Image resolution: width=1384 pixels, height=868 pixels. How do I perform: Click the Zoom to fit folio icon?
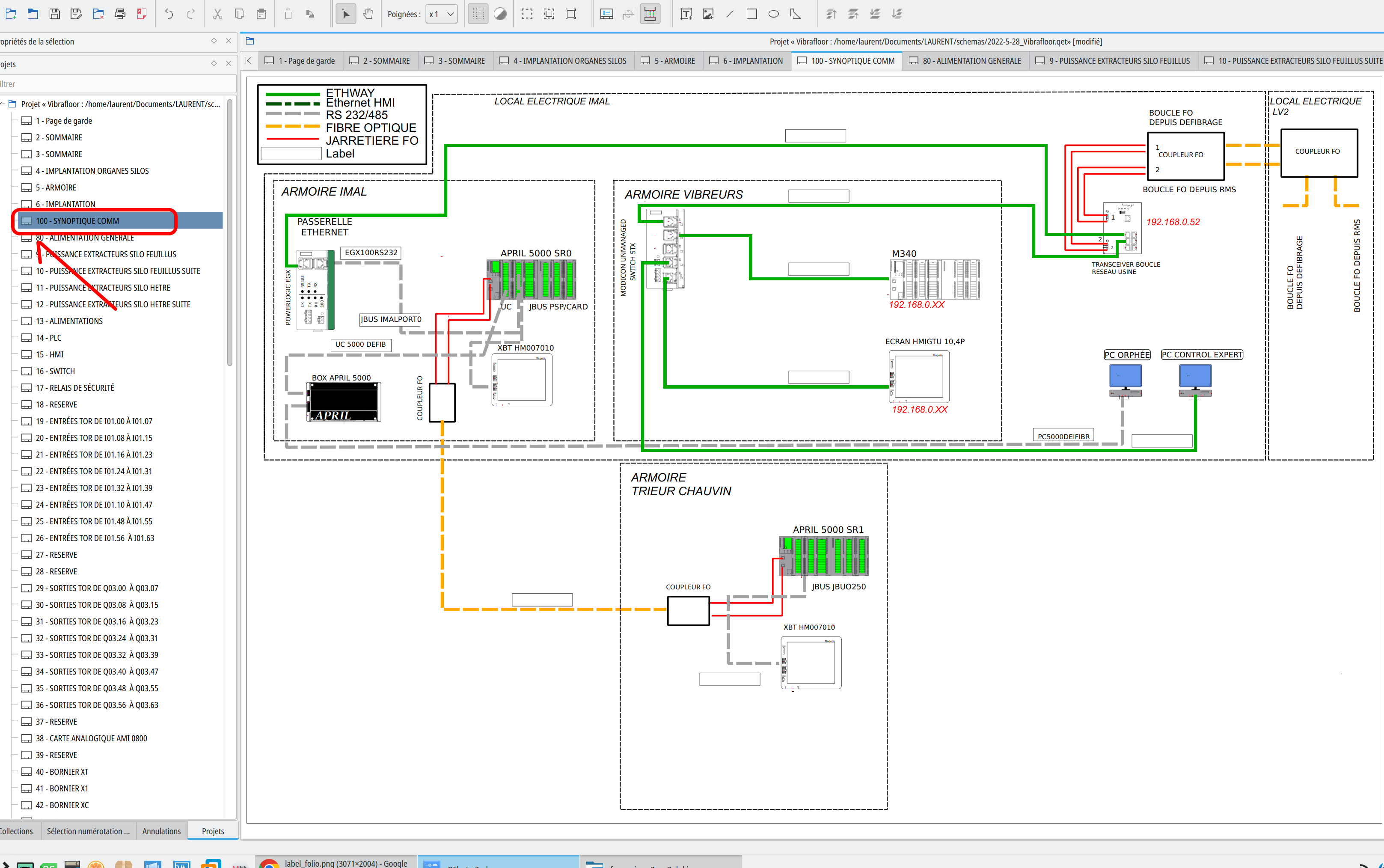[x=571, y=14]
